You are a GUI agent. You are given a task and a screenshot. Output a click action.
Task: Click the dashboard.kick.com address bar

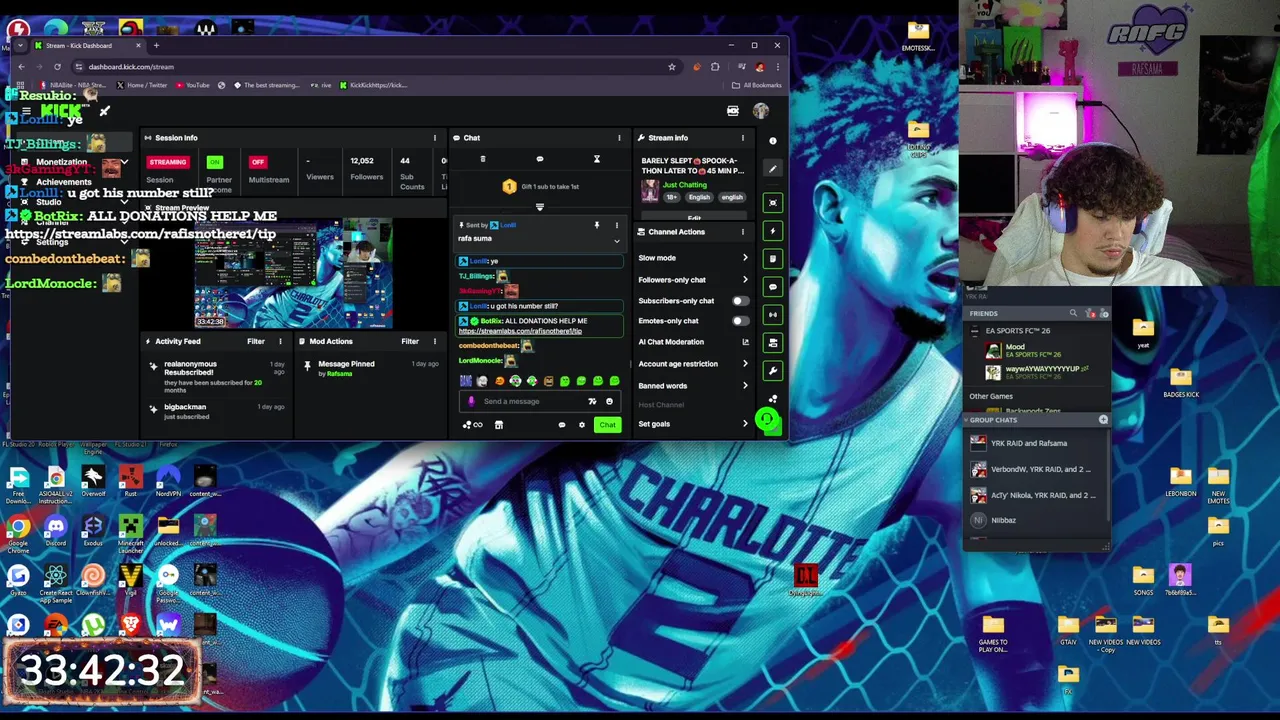[370, 67]
